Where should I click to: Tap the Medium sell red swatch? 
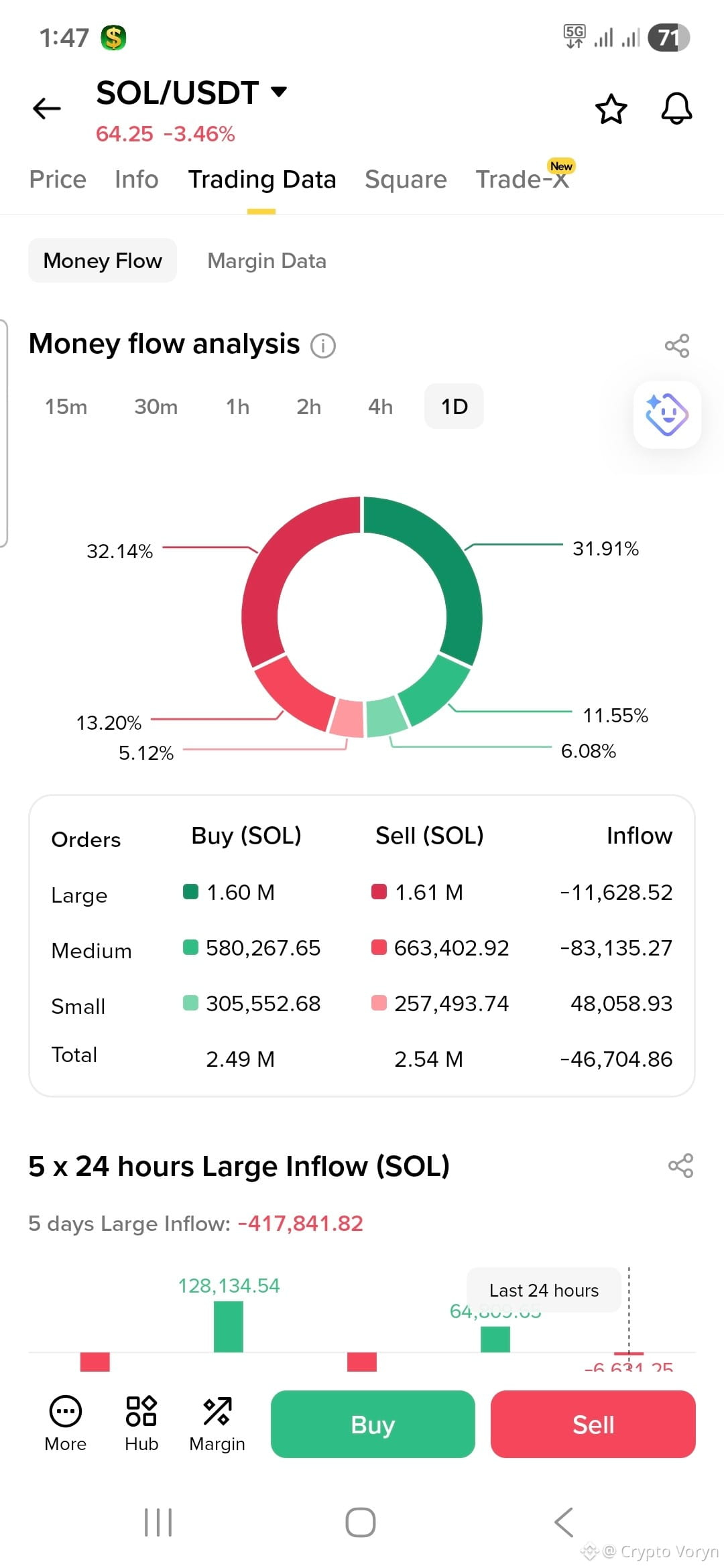(x=379, y=947)
